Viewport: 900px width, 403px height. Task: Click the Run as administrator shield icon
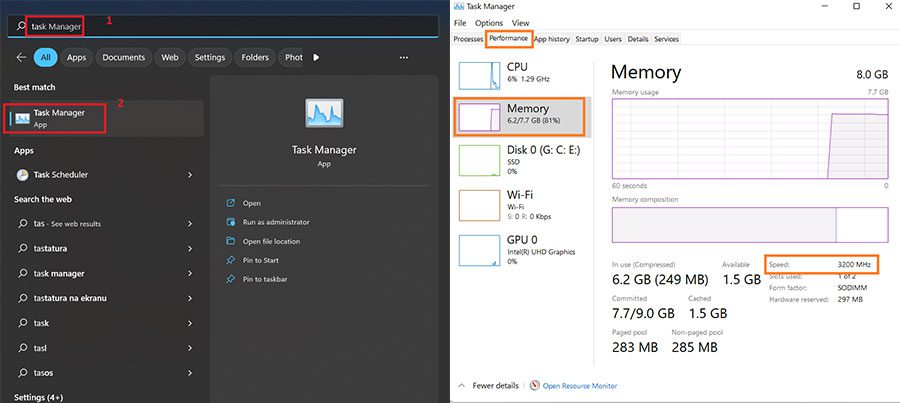231,222
